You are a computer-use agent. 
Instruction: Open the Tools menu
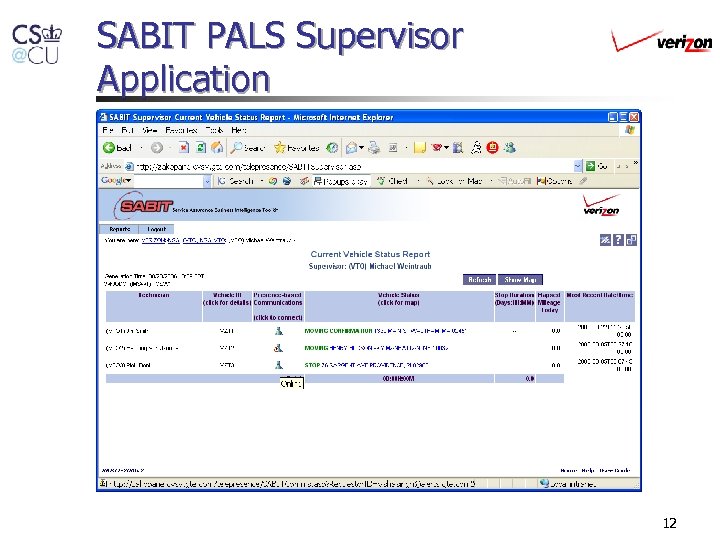pos(214,130)
